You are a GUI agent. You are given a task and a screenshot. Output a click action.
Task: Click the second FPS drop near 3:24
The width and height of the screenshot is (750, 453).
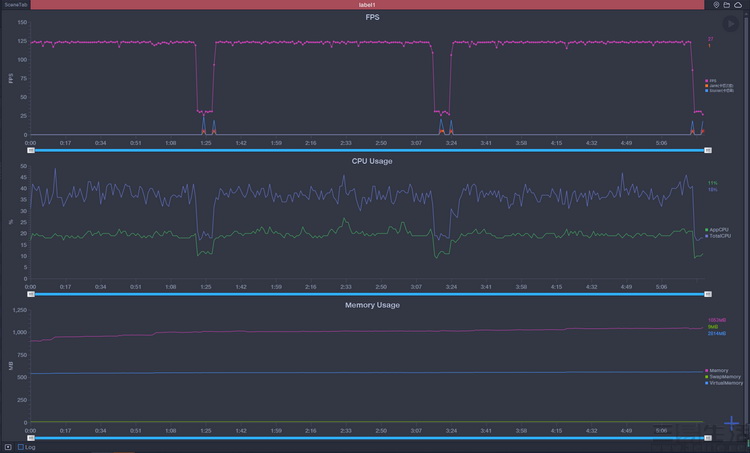click(x=442, y=112)
